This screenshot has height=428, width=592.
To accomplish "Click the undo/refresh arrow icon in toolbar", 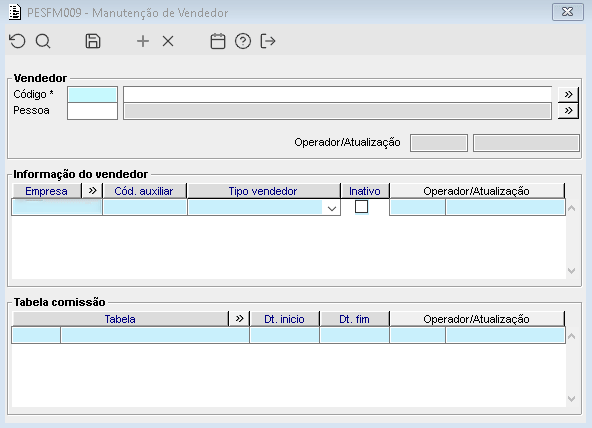I will tap(17, 41).
